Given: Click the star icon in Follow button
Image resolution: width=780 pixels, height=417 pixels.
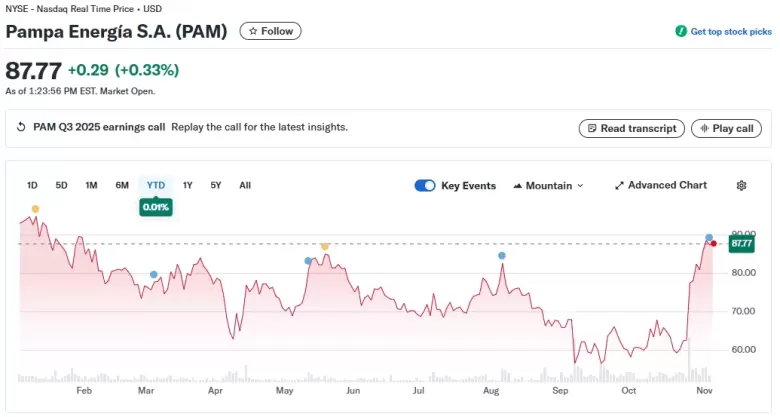Looking at the screenshot, I should 253,31.
